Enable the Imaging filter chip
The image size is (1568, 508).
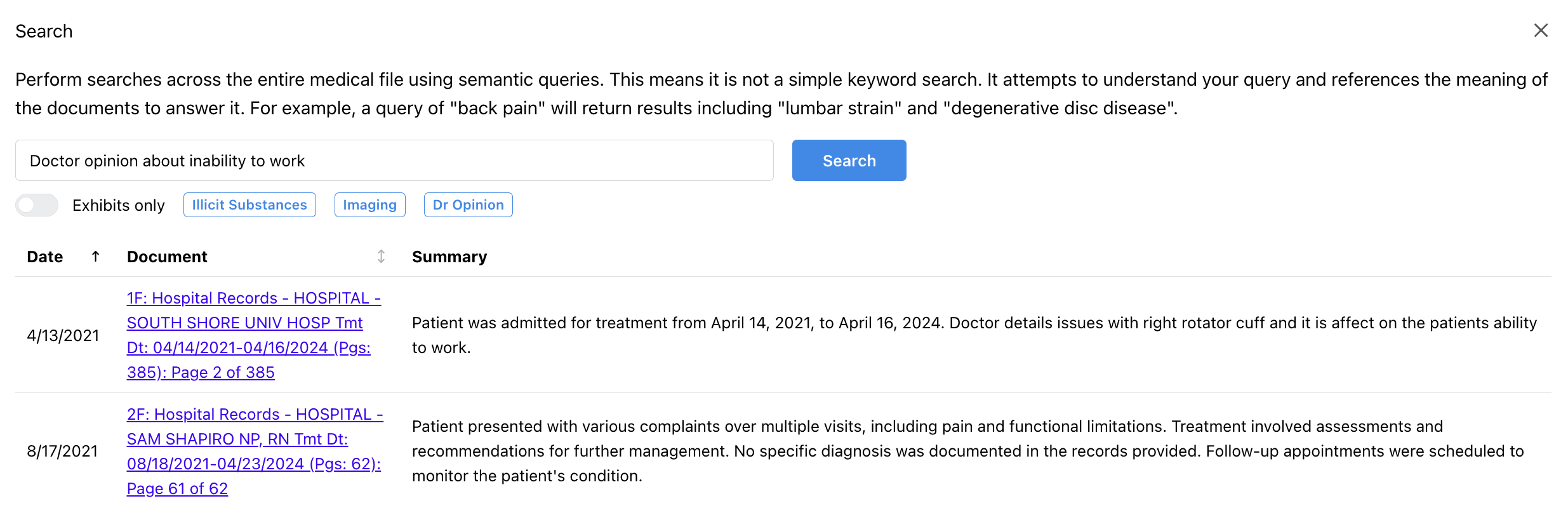[x=369, y=204]
